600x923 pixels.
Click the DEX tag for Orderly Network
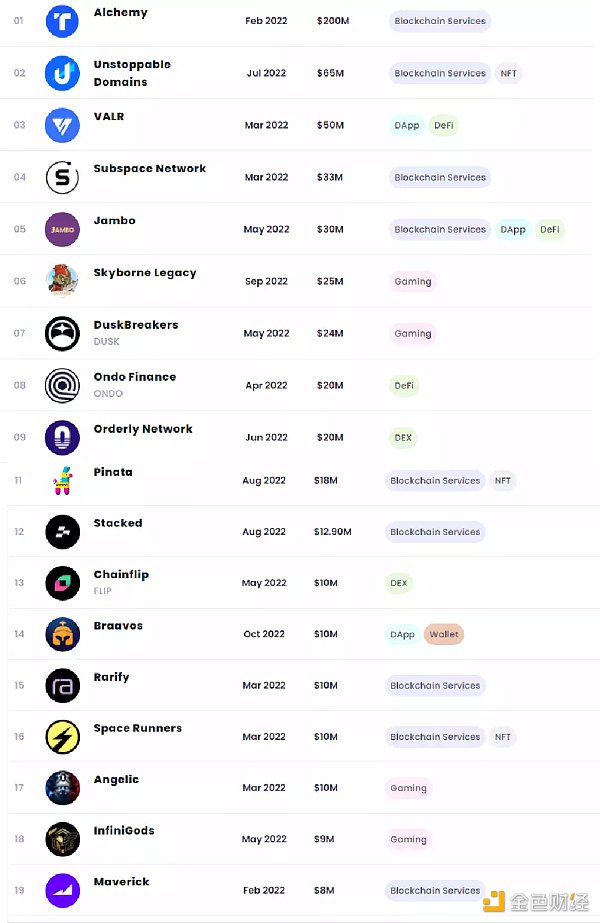coord(403,437)
